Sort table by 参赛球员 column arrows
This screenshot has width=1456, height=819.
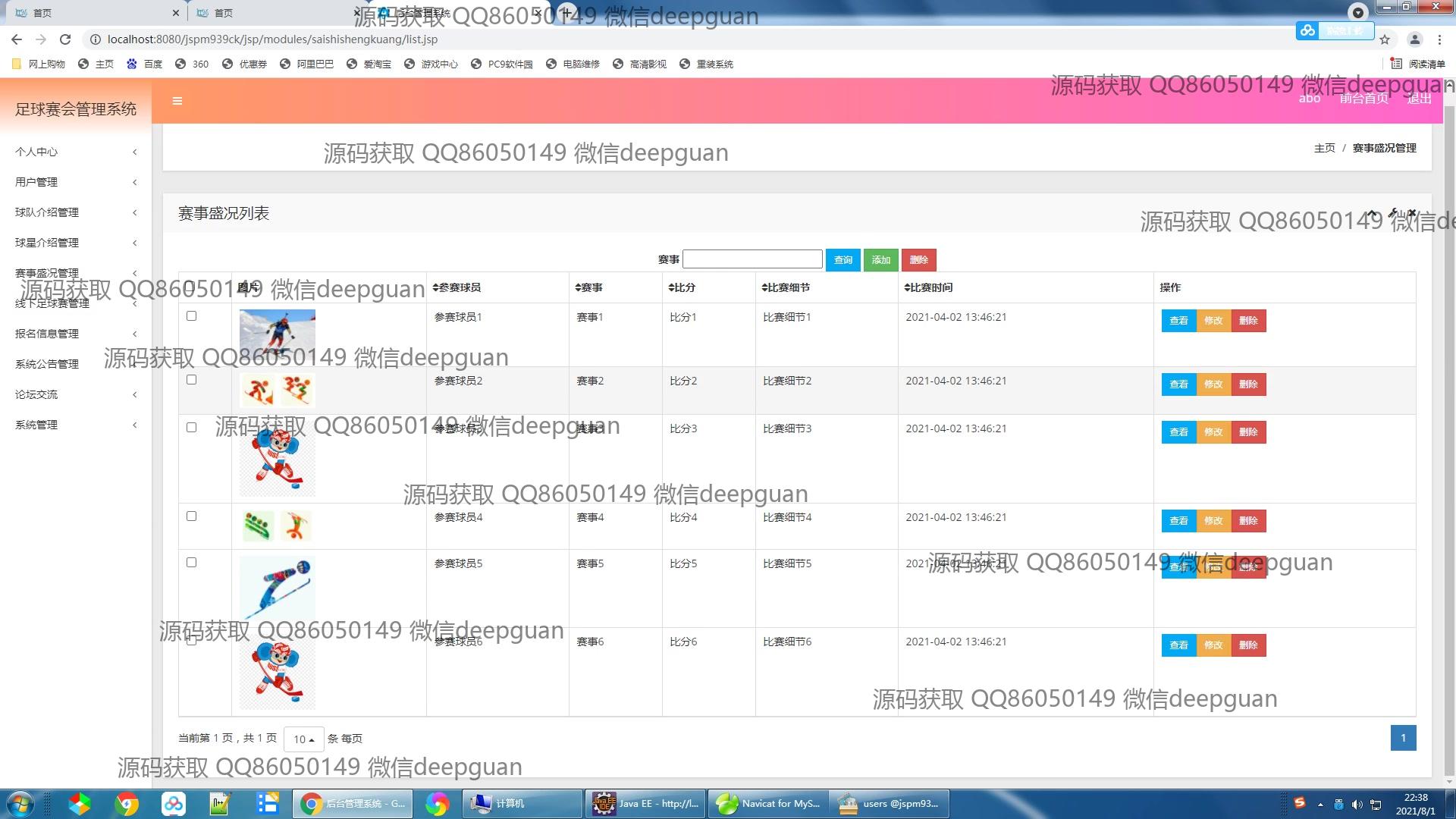(435, 287)
